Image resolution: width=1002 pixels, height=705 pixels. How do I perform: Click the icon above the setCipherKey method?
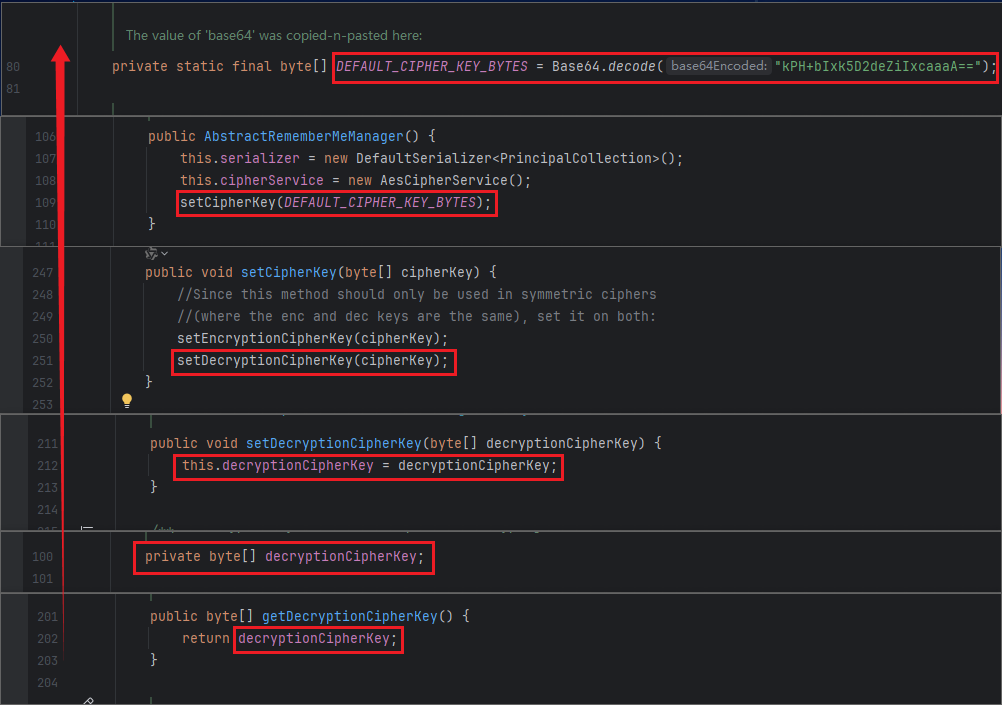click(151, 254)
